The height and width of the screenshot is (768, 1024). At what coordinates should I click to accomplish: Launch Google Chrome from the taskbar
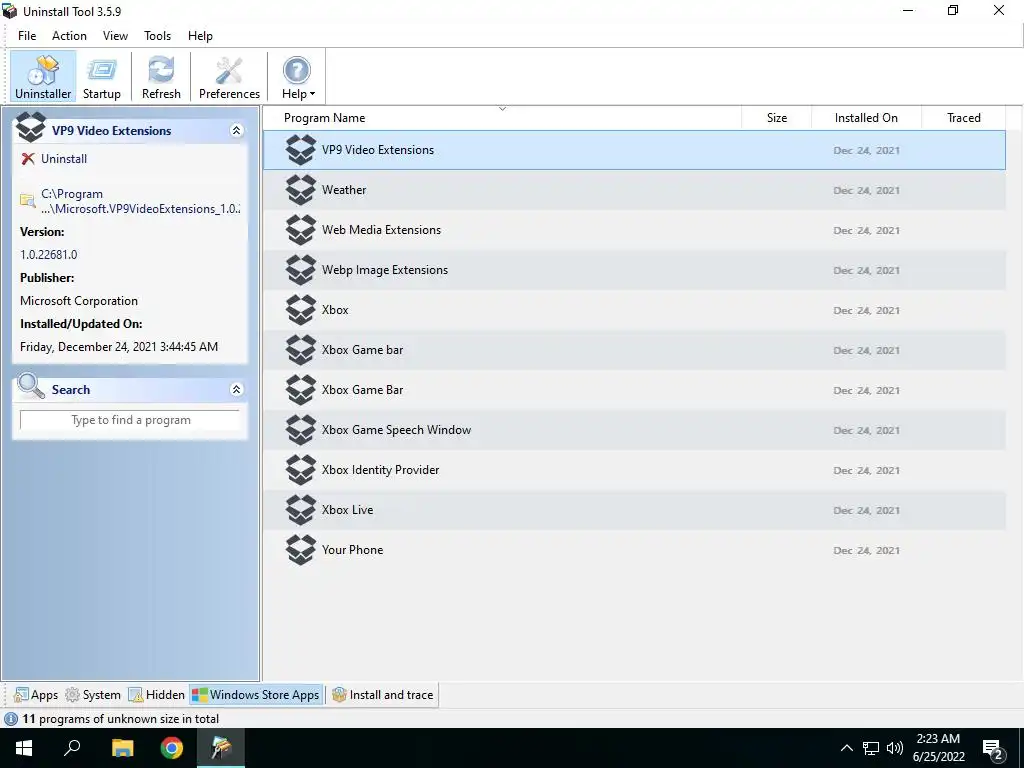point(172,748)
